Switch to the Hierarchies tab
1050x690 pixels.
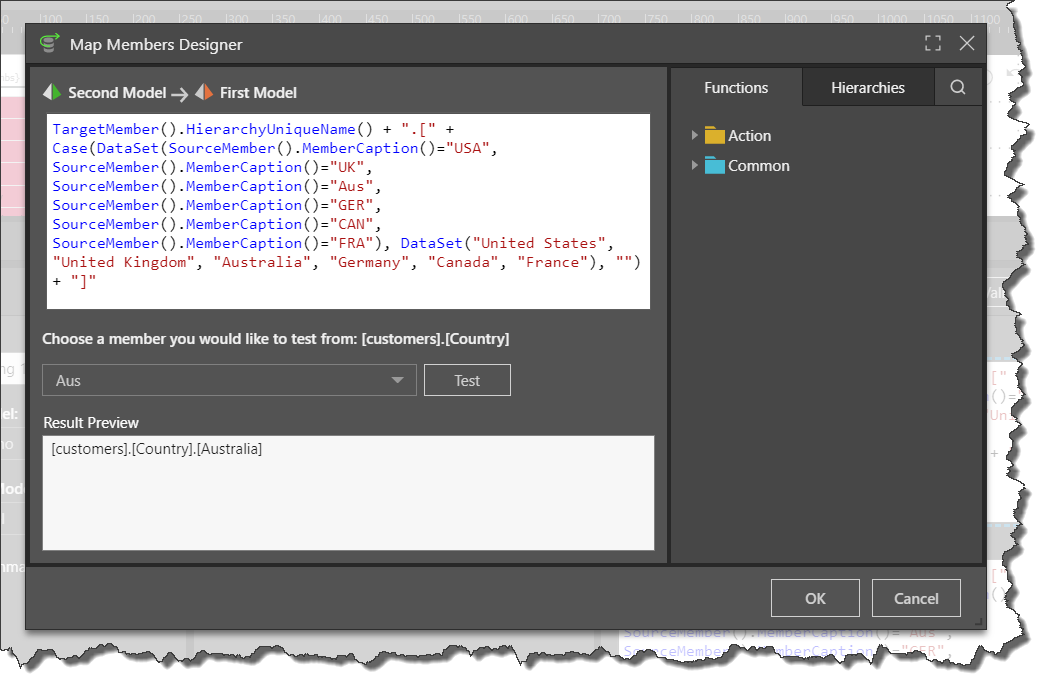click(x=868, y=88)
